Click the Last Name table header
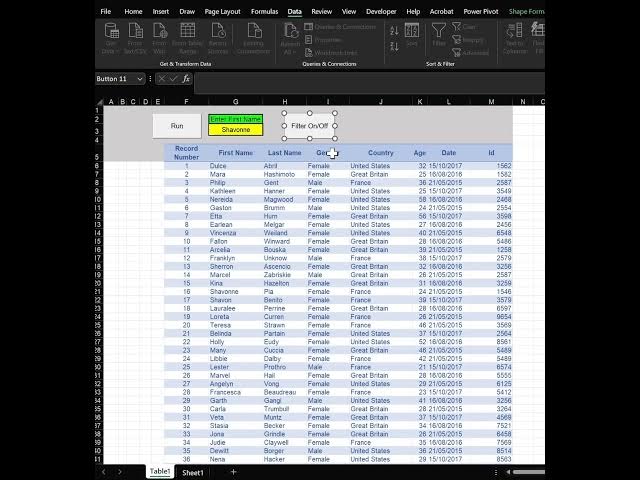 [x=284, y=153]
